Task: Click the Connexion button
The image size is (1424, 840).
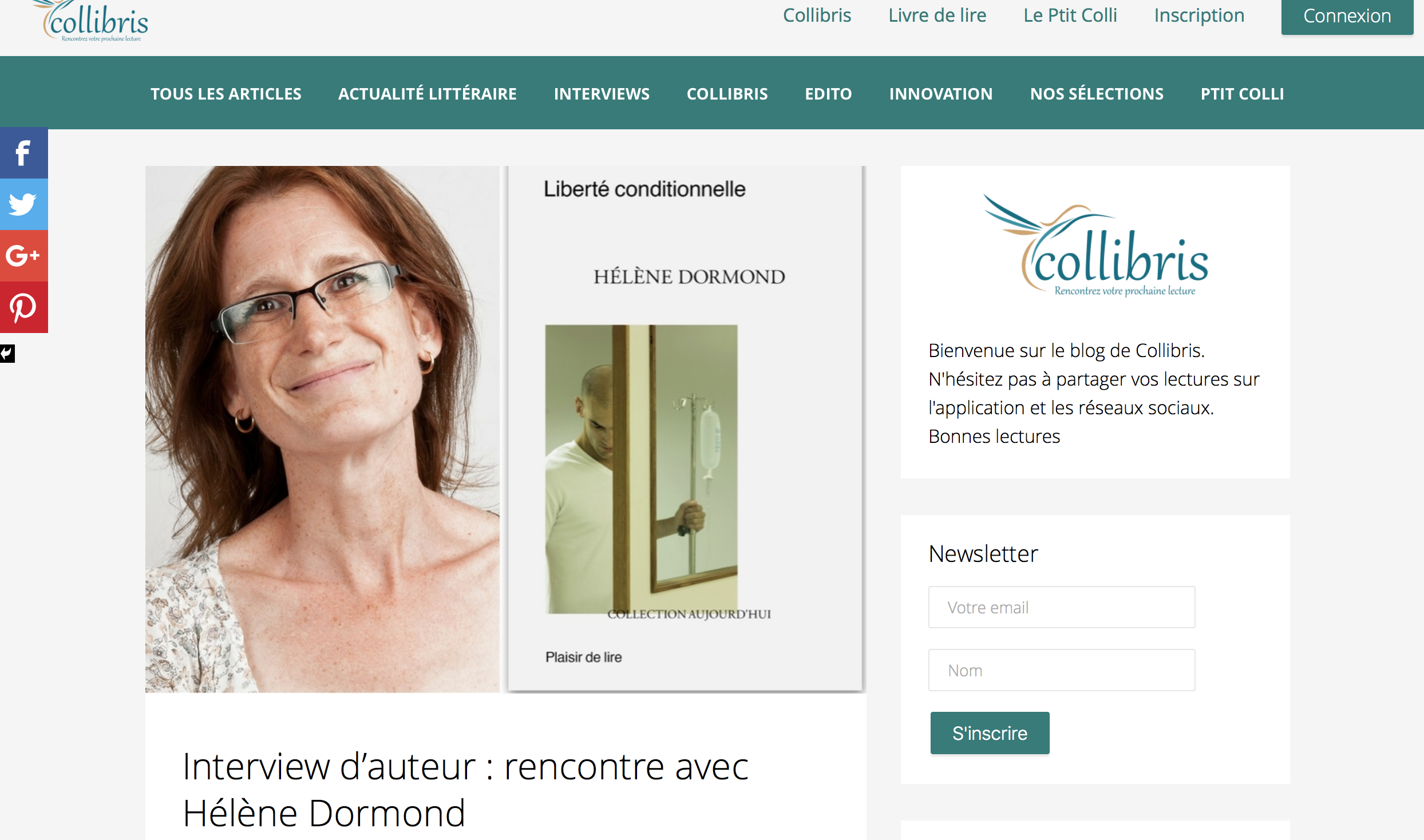Action: pyautogui.click(x=1347, y=16)
